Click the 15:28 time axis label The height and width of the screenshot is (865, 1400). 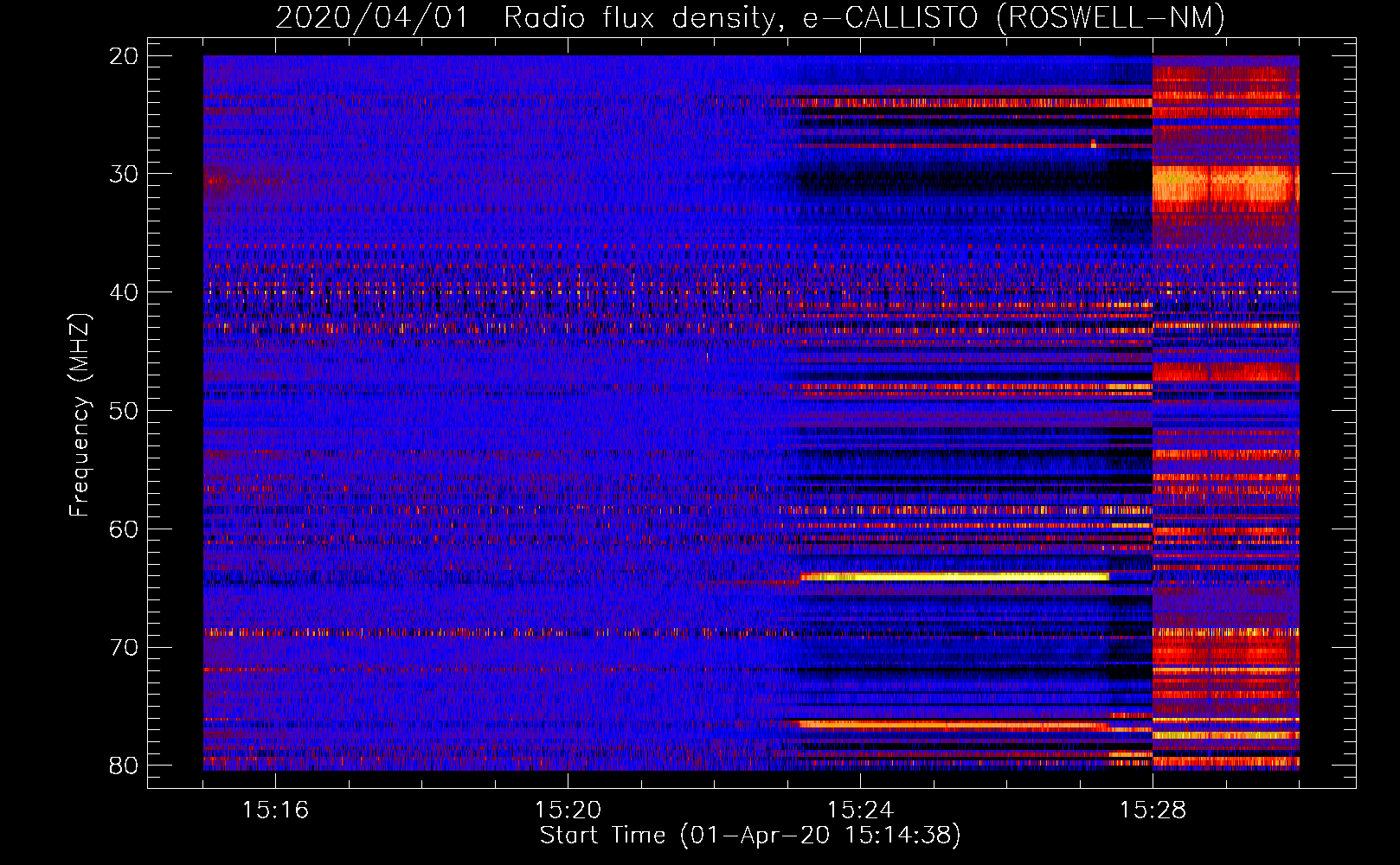click(1153, 811)
